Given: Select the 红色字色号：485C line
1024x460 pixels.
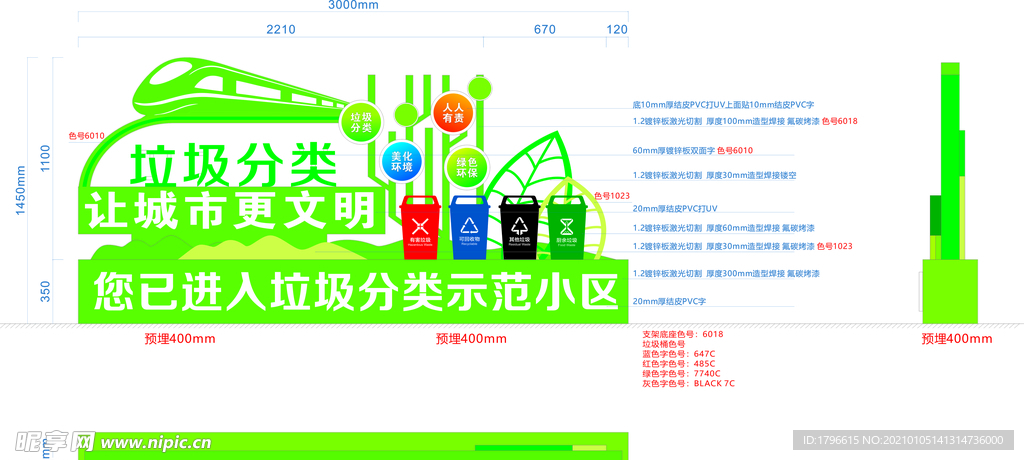Looking at the screenshot, I should coord(679,363).
